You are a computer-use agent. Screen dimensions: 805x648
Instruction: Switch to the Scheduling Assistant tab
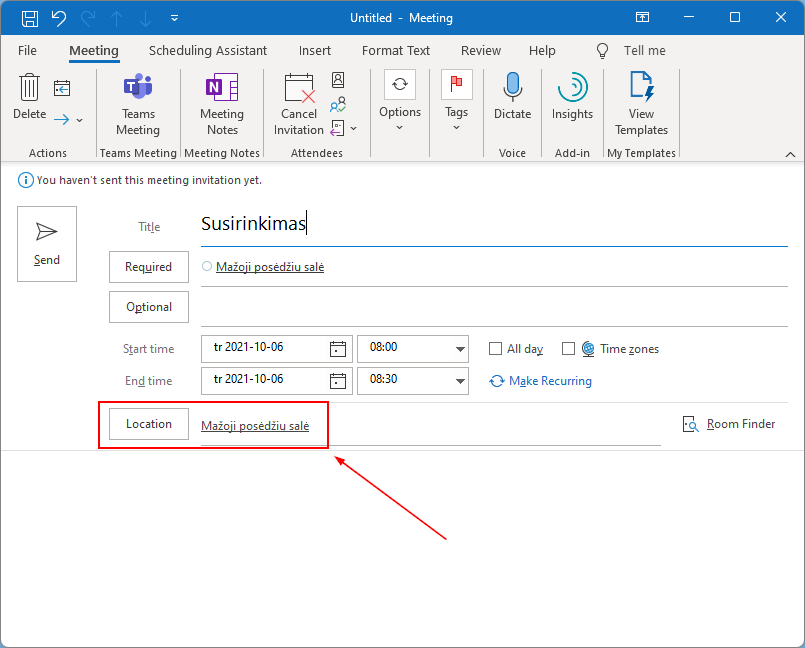point(208,51)
